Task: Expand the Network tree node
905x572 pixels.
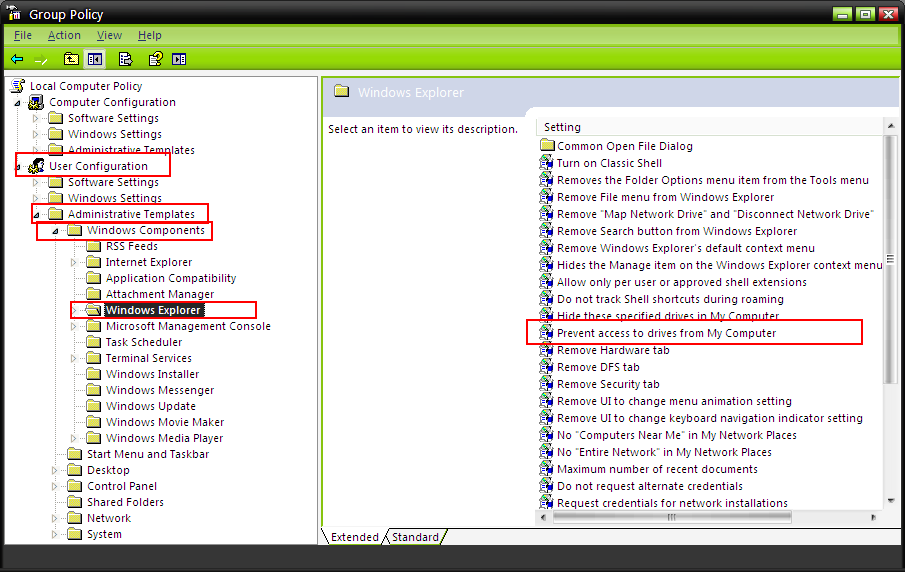Action: [x=54, y=518]
